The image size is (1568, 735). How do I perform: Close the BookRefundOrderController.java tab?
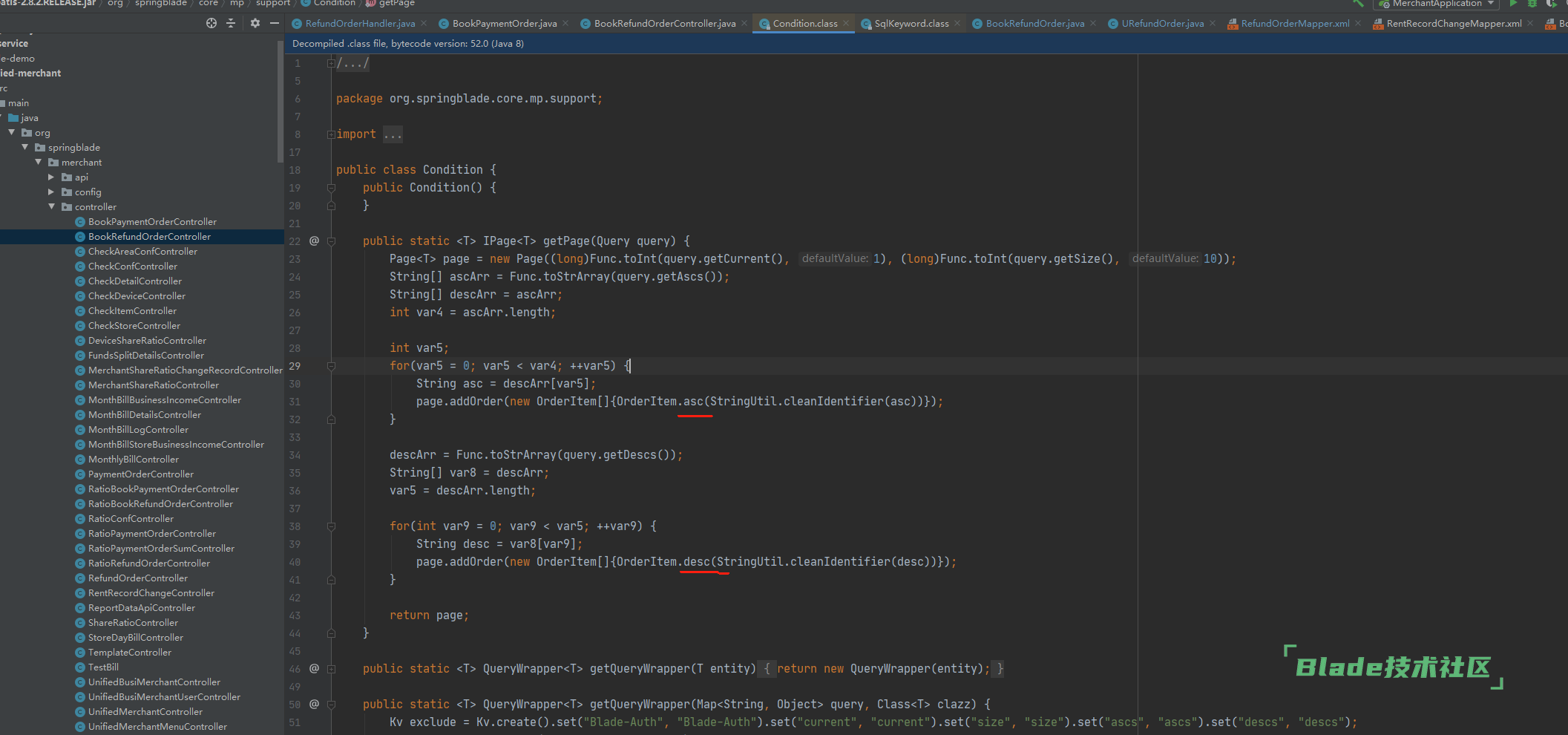pos(744,24)
